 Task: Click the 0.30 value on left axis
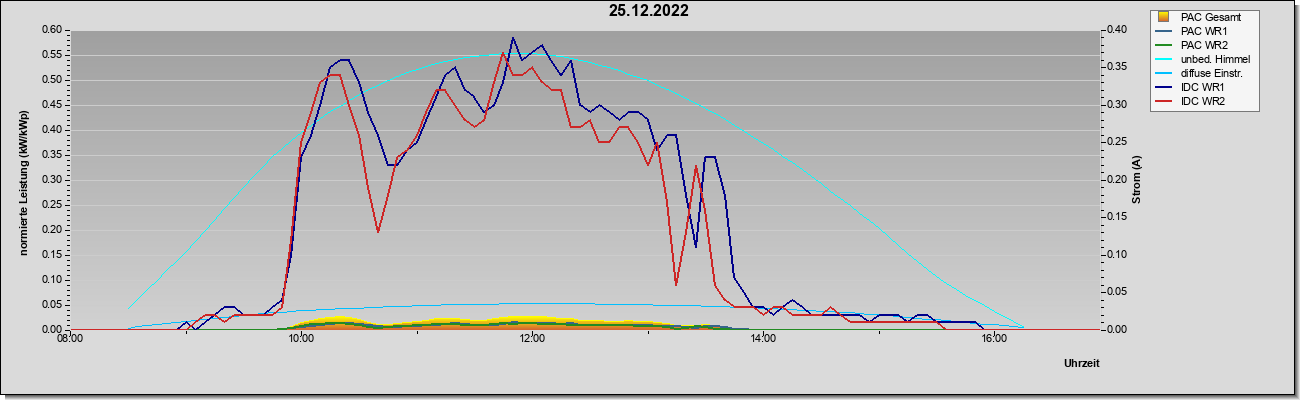pyautogui.click(x=51, y=179)
